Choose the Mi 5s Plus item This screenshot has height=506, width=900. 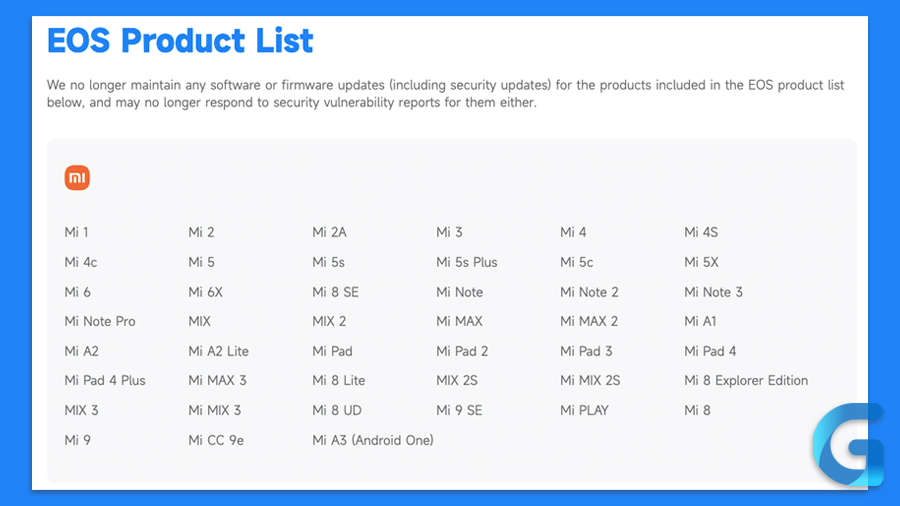coord(467,262)
